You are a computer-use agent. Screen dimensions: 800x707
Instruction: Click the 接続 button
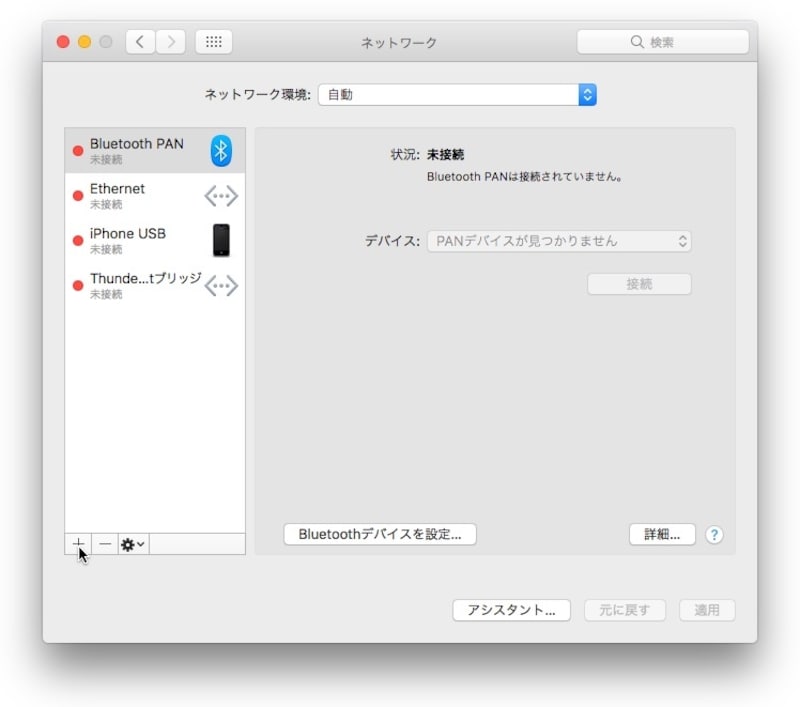pyautogui.click(x=639, y=284)
